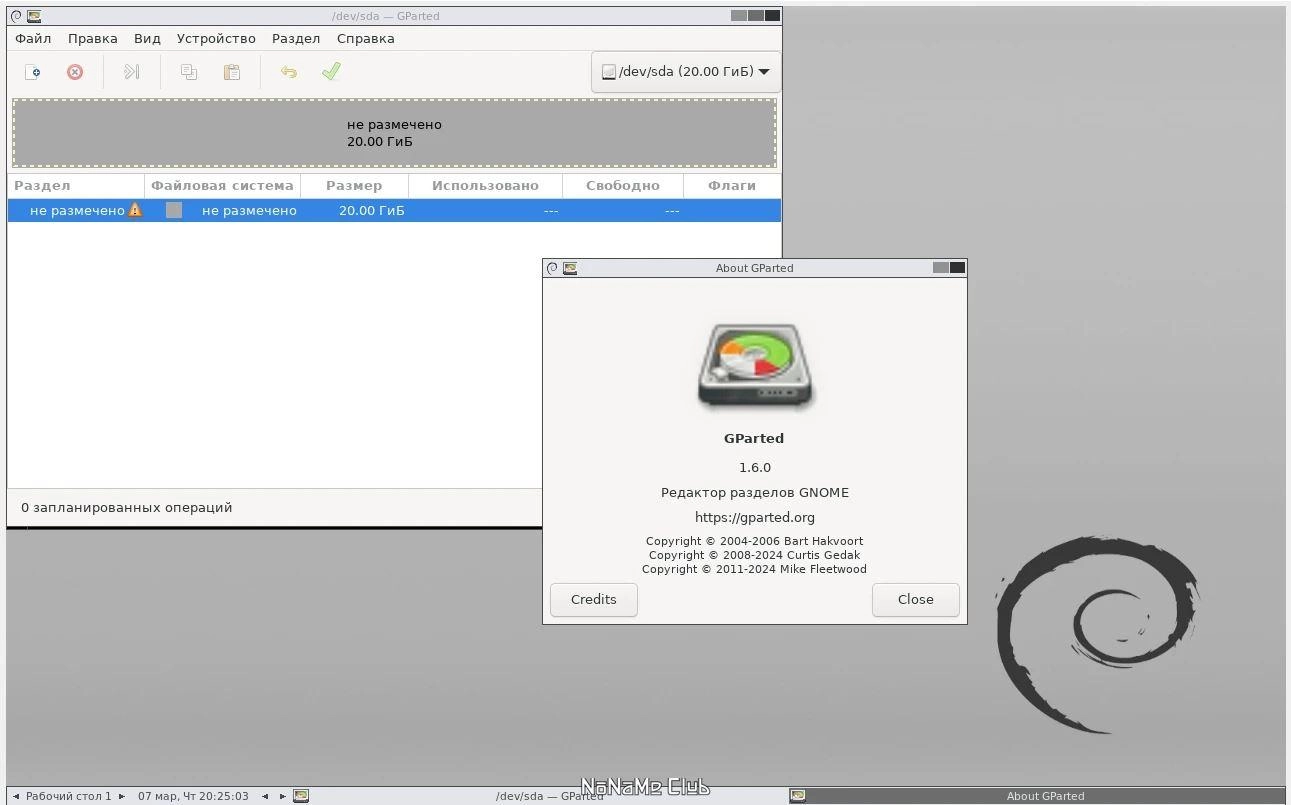Viewport: 1291px width, 805px height.
Task: Click the Размер column header
Action: [354, 186]
